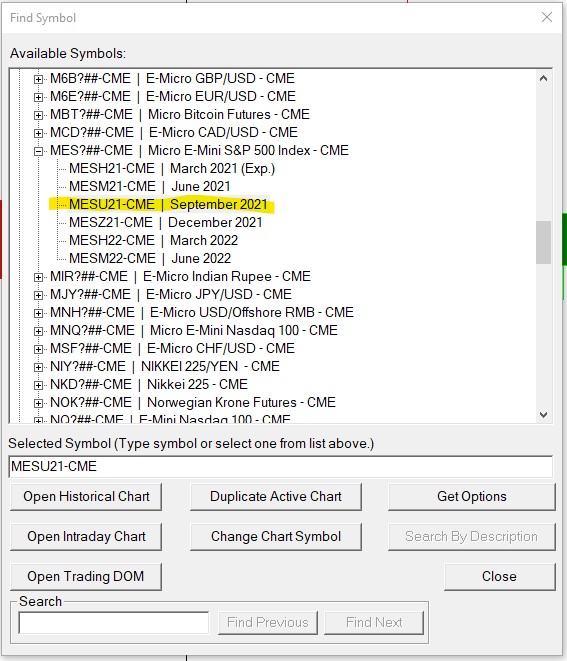Image resolution: width=567 pixels, height=661 pixels.
Task: Open Intraday Chart for selected symbol
Action: tap(86, 537)
